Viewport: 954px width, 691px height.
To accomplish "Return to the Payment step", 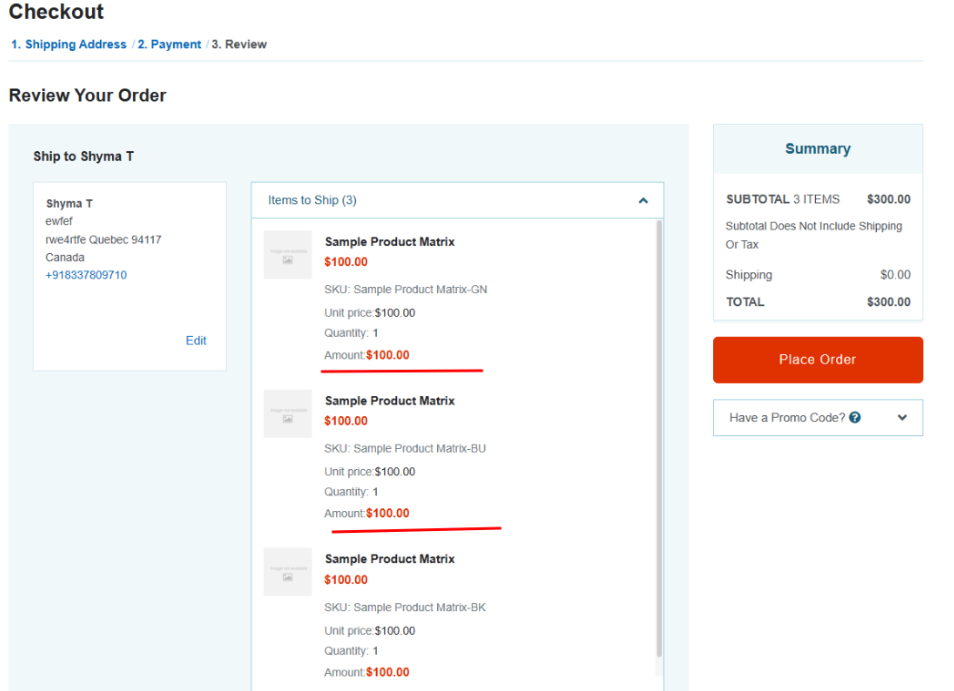I will 169,45.
